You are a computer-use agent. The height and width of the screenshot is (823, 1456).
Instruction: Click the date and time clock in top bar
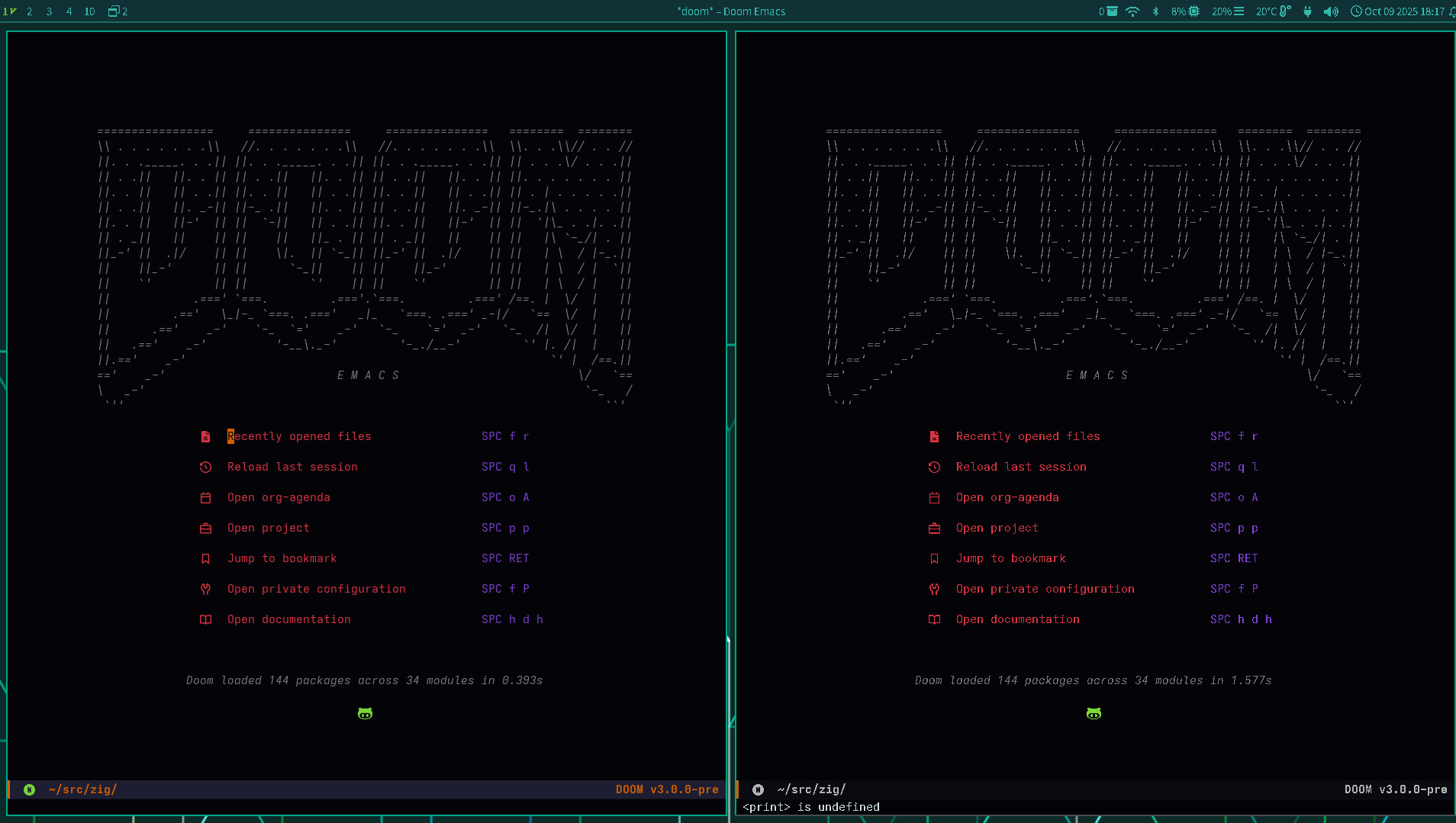[1397, 11]
